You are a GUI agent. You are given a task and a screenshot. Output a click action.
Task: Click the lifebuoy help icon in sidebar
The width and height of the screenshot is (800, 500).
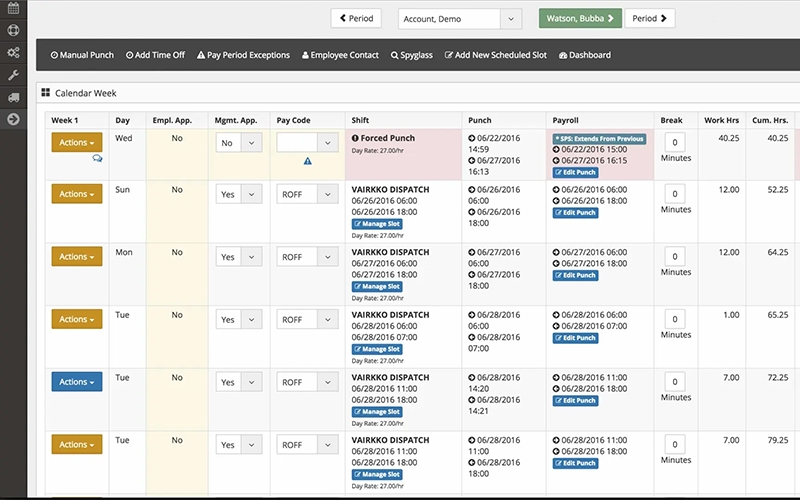13,30
